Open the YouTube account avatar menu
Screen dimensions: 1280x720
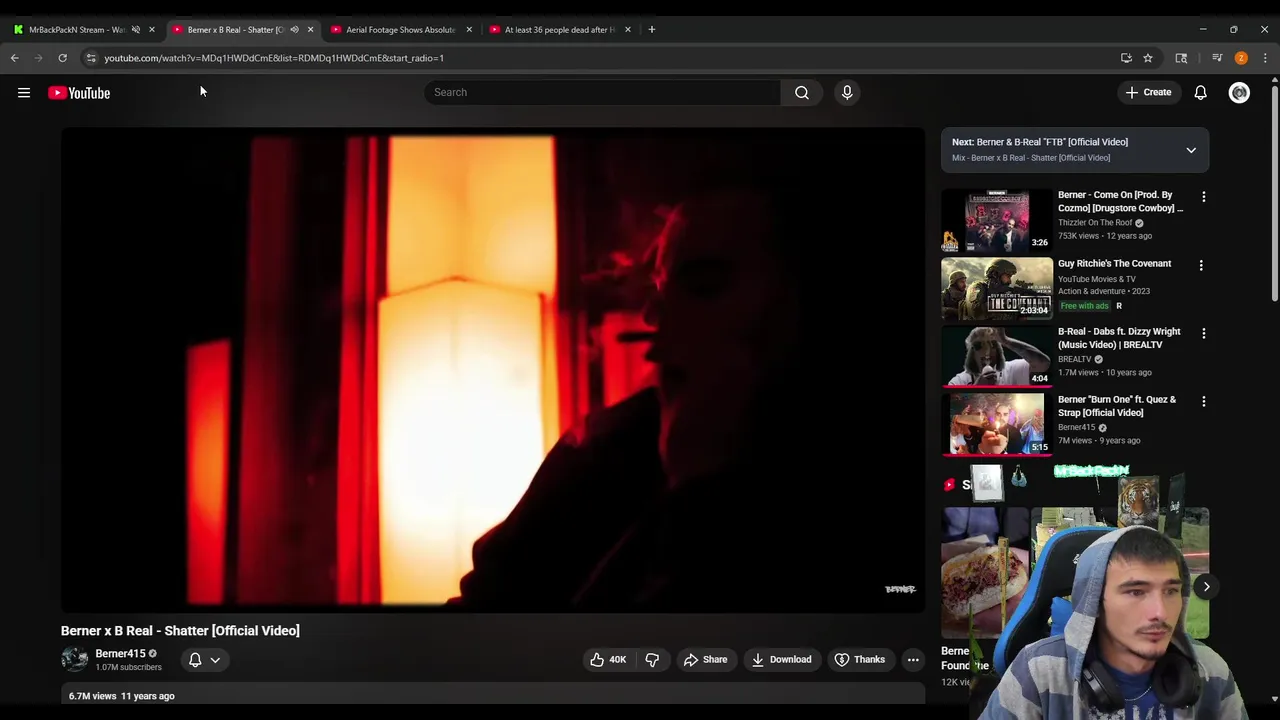(1239, 92)
